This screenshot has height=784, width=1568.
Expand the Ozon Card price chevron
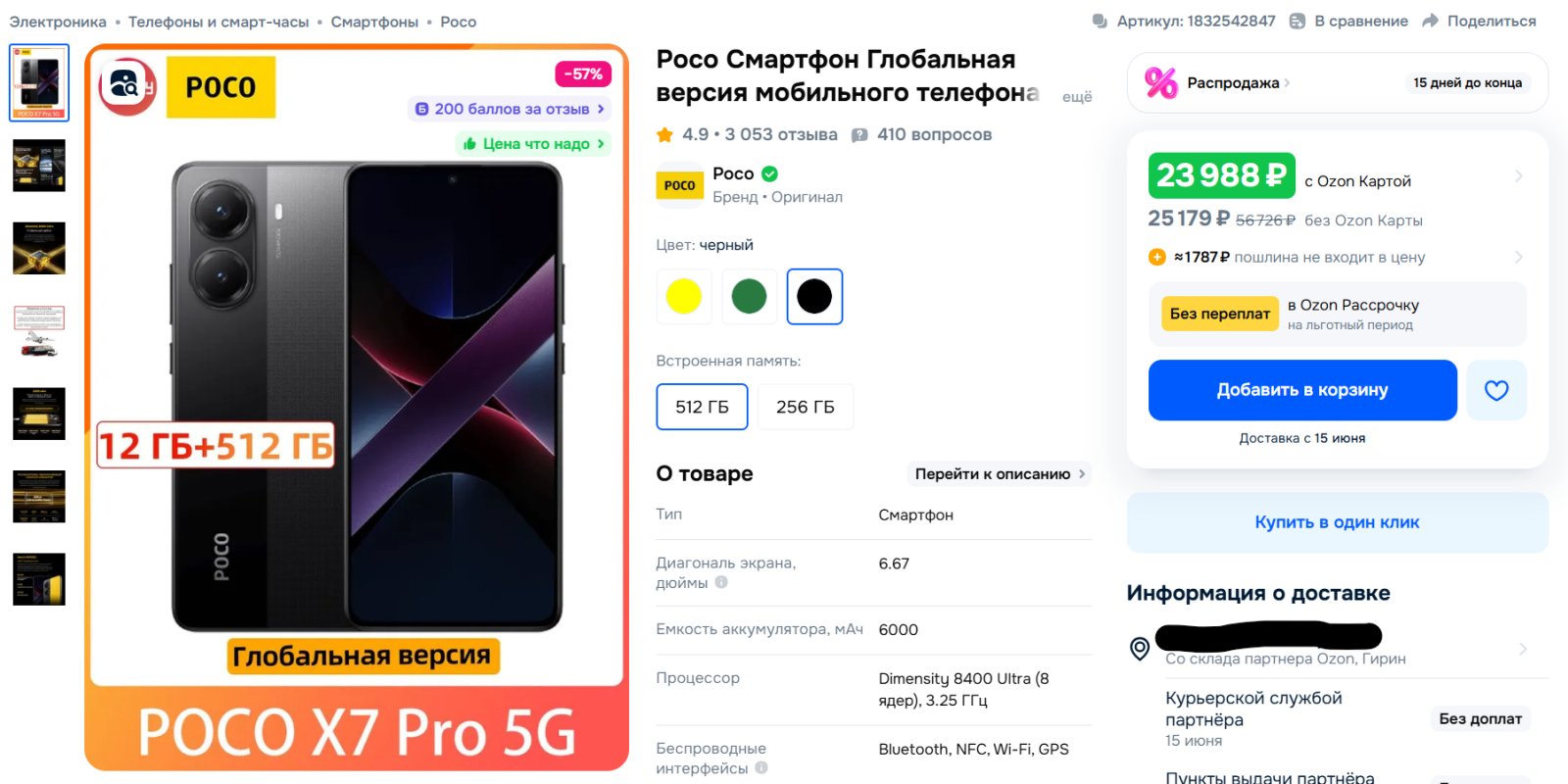pos(1518,176)
